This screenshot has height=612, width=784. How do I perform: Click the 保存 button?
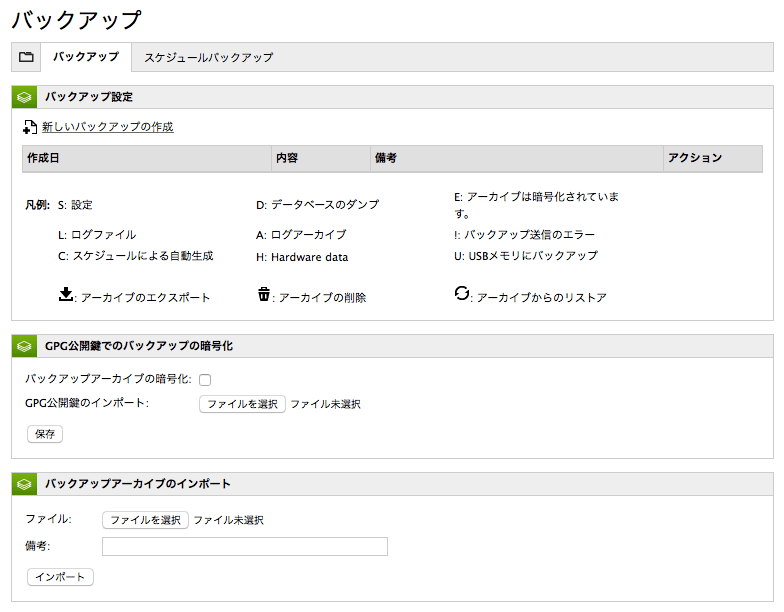click(x=45, y=434)
